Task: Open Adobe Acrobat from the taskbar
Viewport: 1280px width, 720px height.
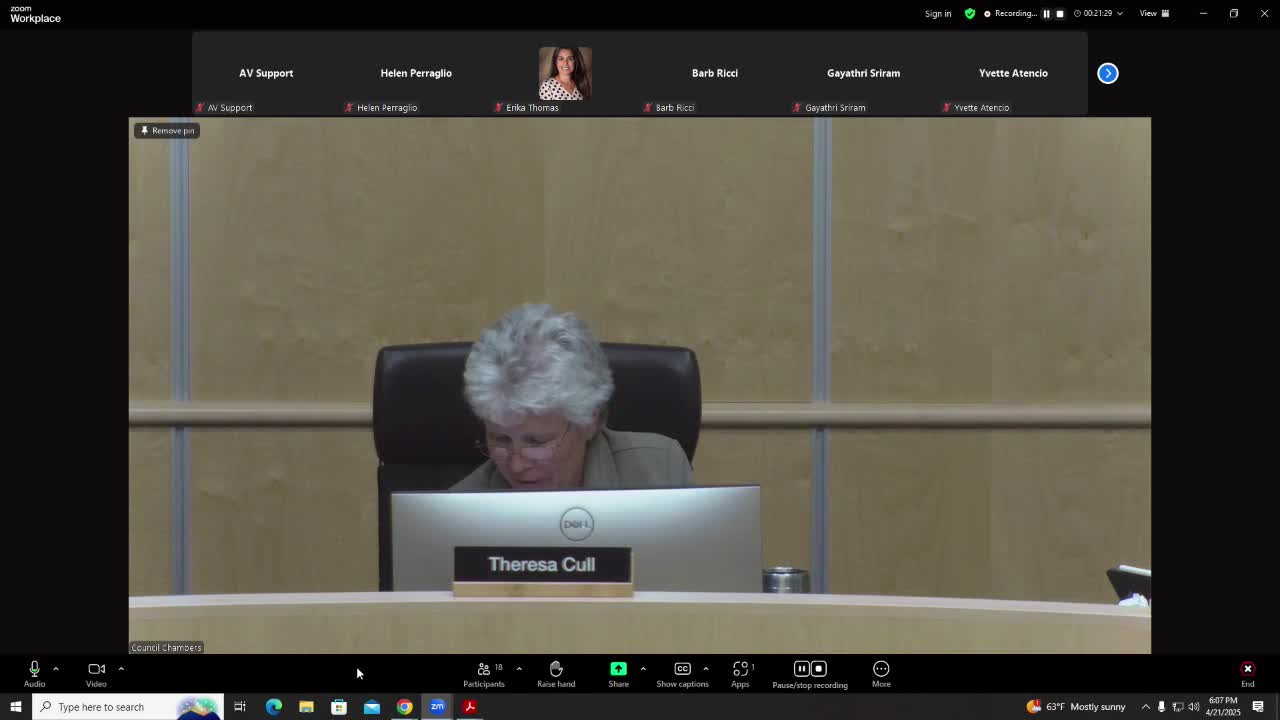Action: click(470, 707)
